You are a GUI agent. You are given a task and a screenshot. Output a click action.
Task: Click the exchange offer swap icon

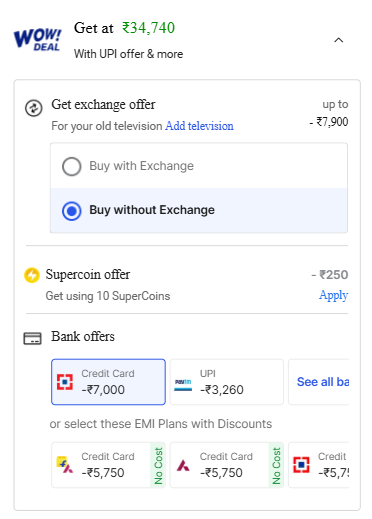34,108
